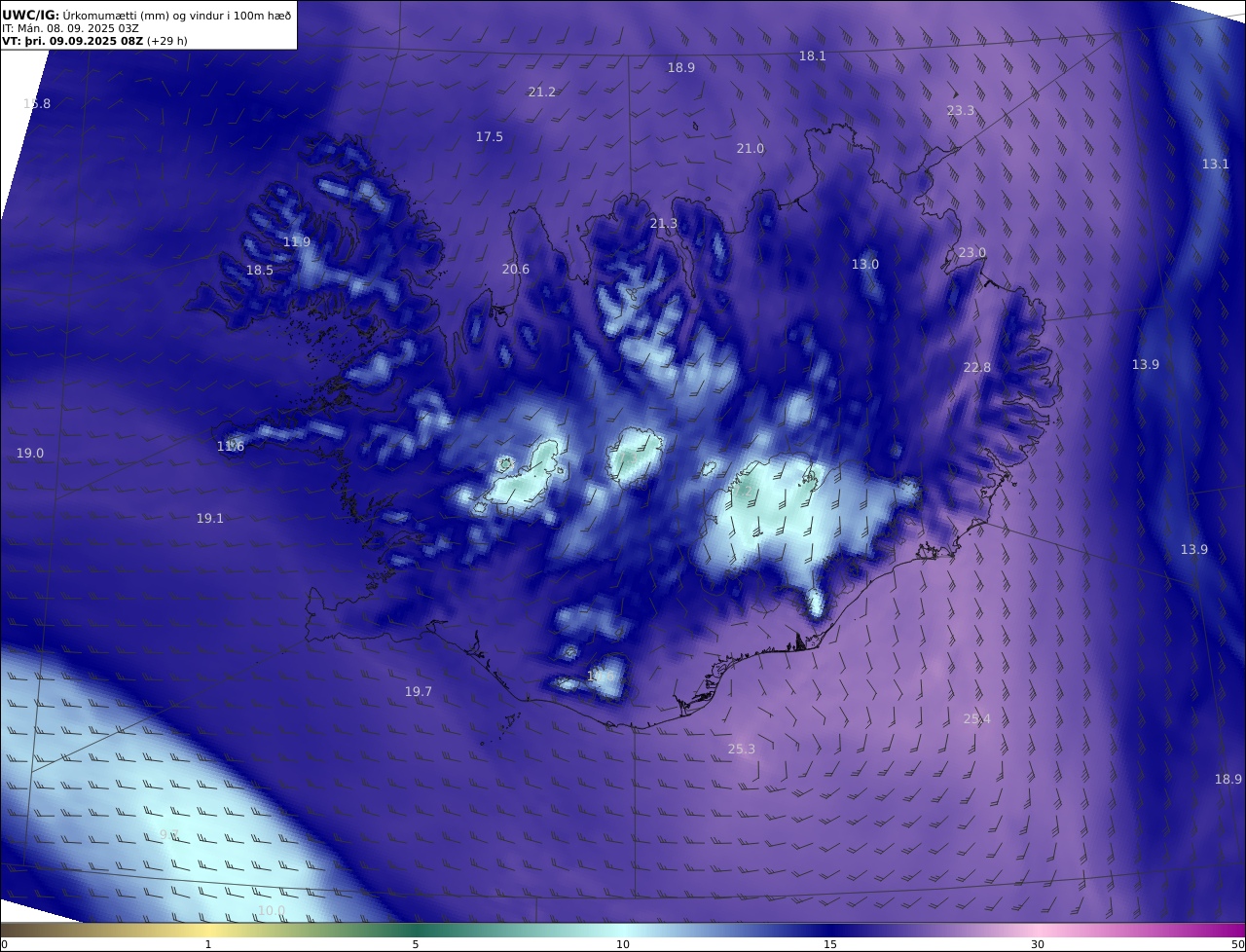Click the 15.8 map value
The image size is (1246, 952).
[x=37, y=103]
